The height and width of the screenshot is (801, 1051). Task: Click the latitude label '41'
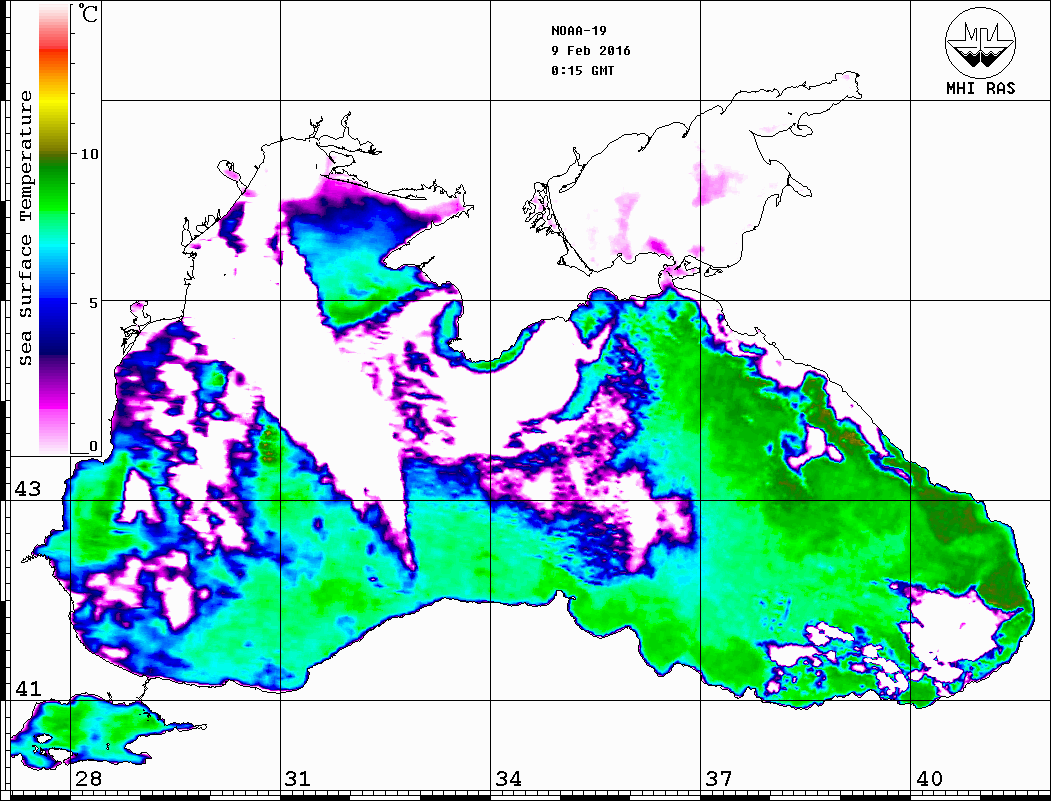pos(28,688)
